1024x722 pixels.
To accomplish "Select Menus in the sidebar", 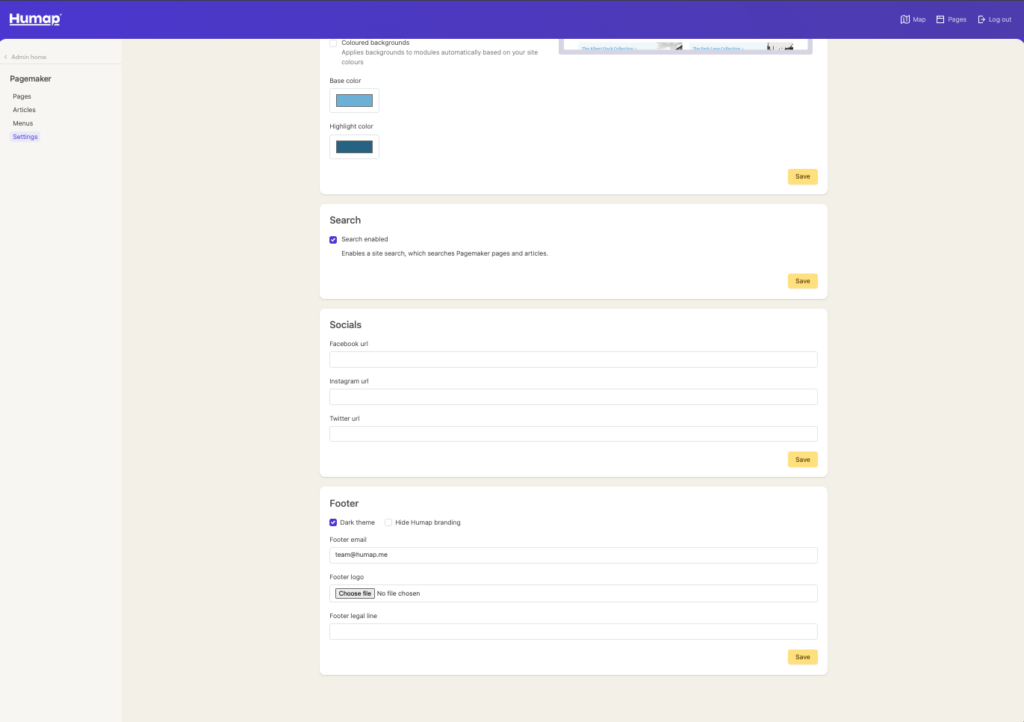I will tap(23, 123).
